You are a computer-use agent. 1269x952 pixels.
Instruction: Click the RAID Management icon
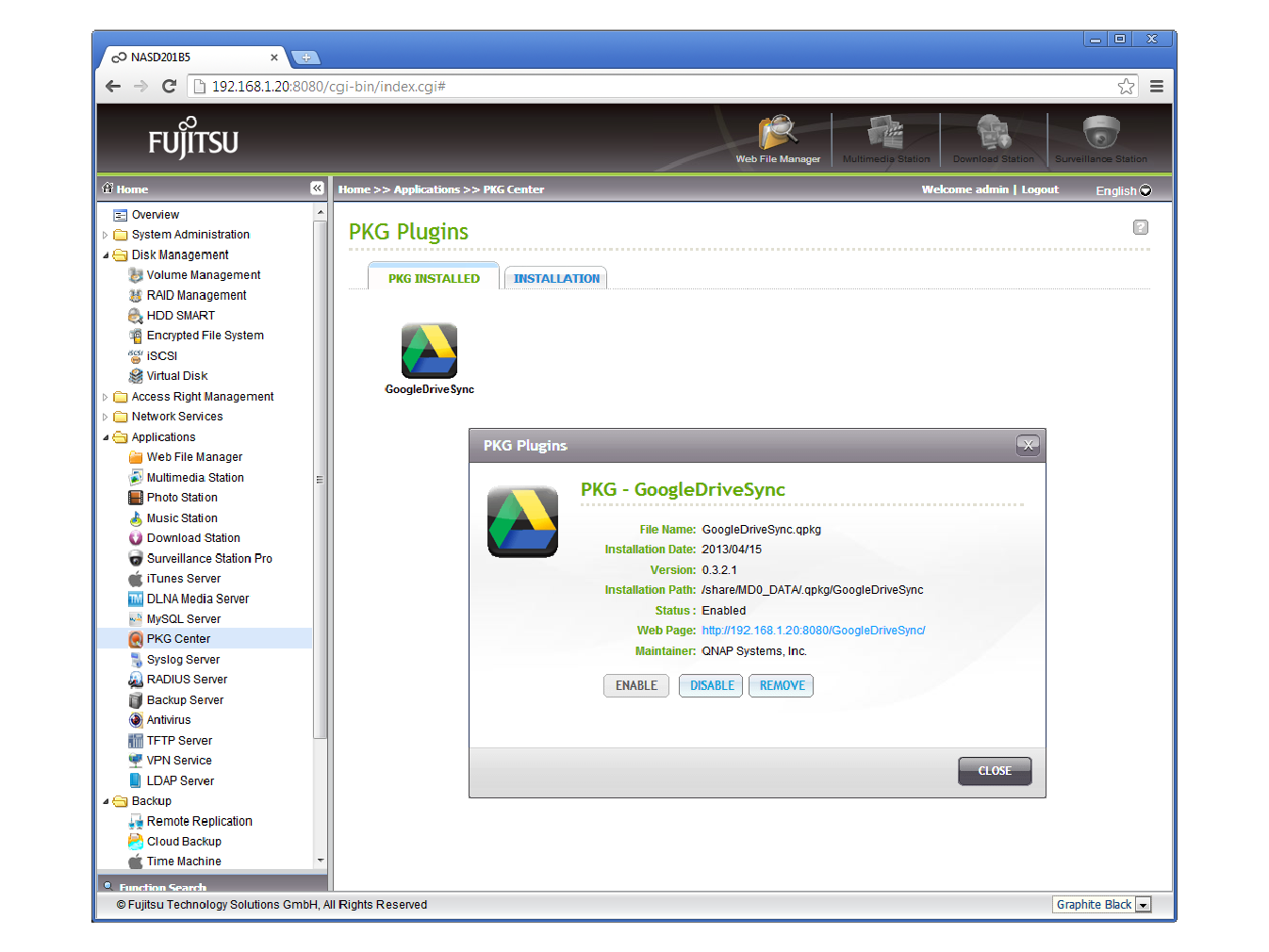[136, 295]
